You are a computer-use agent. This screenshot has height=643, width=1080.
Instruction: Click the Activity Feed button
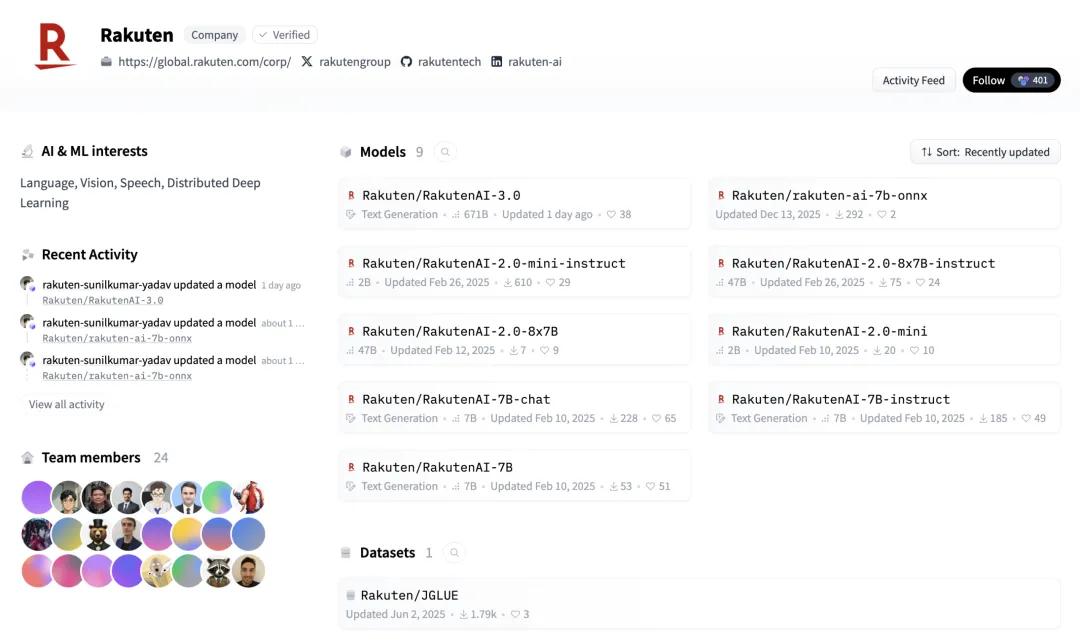pyautogui.click(x=913, y=81)
